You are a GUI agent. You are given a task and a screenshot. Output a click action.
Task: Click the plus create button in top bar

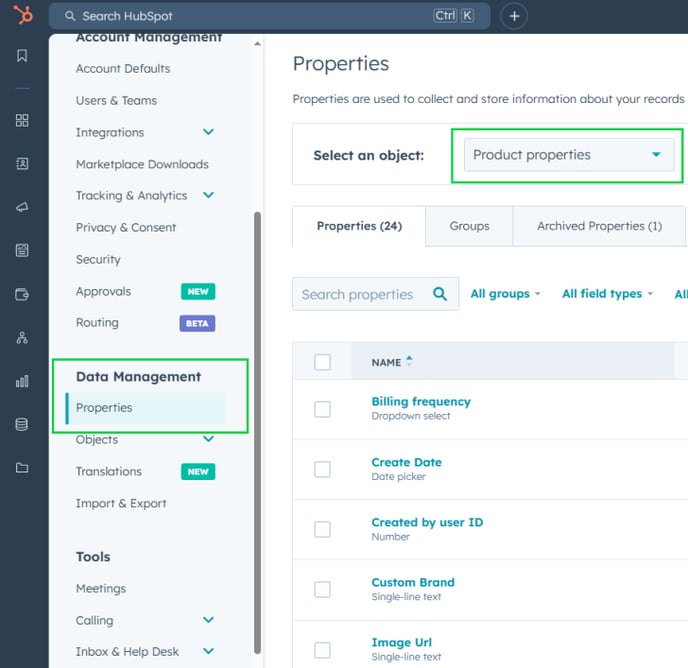(x=514, y=16)
